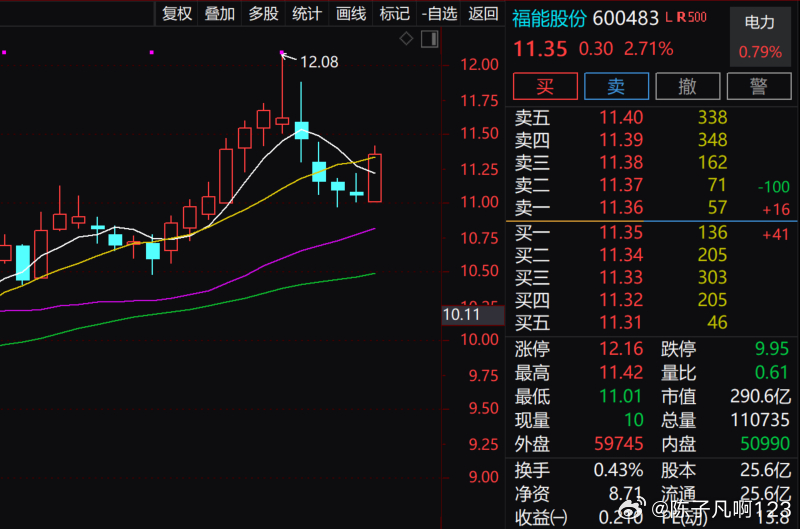Click stock name 福能股份
Screen dimensions: 800x529
click(549, 18)
